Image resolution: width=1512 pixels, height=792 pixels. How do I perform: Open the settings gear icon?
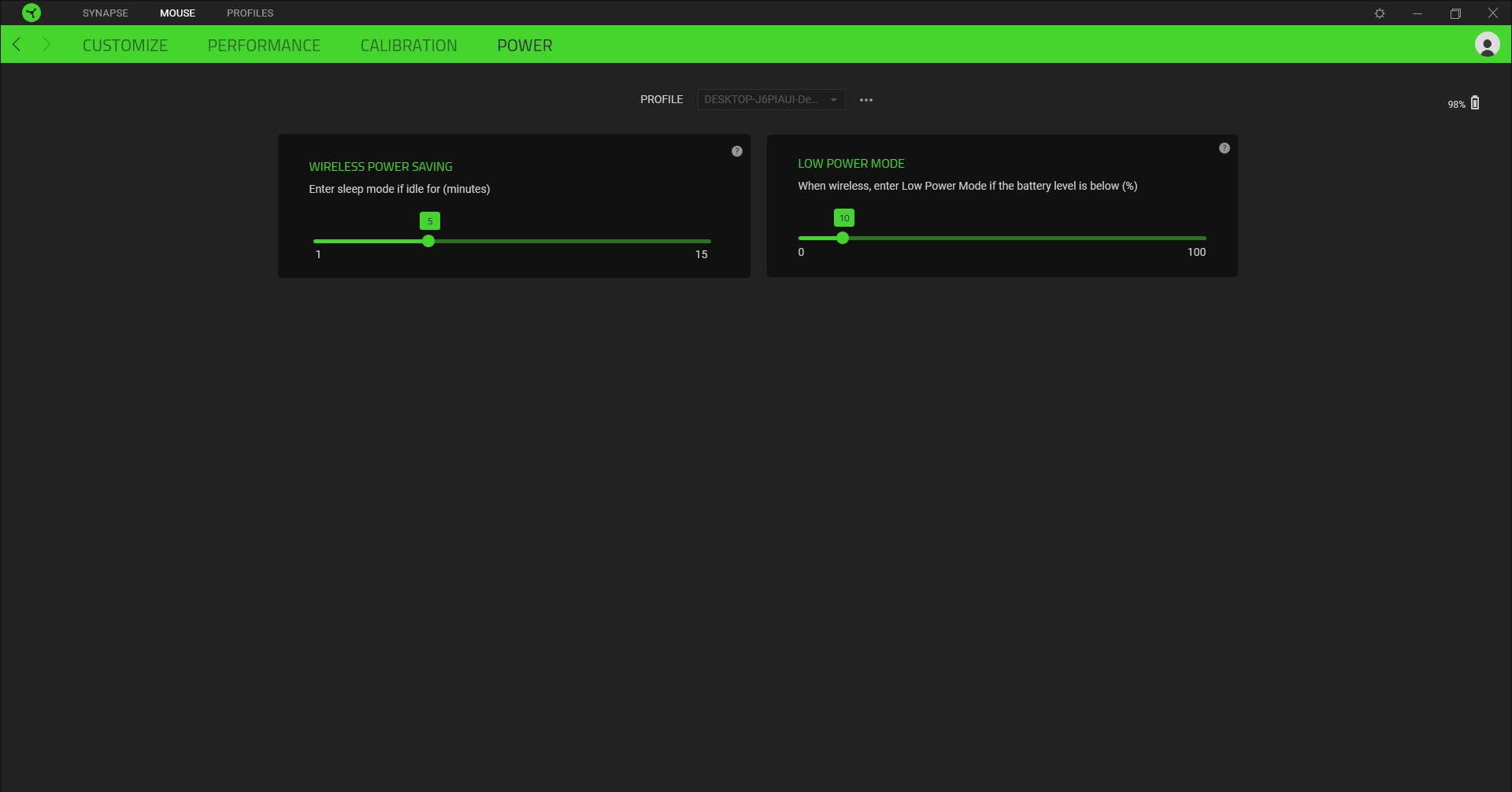1380,13
